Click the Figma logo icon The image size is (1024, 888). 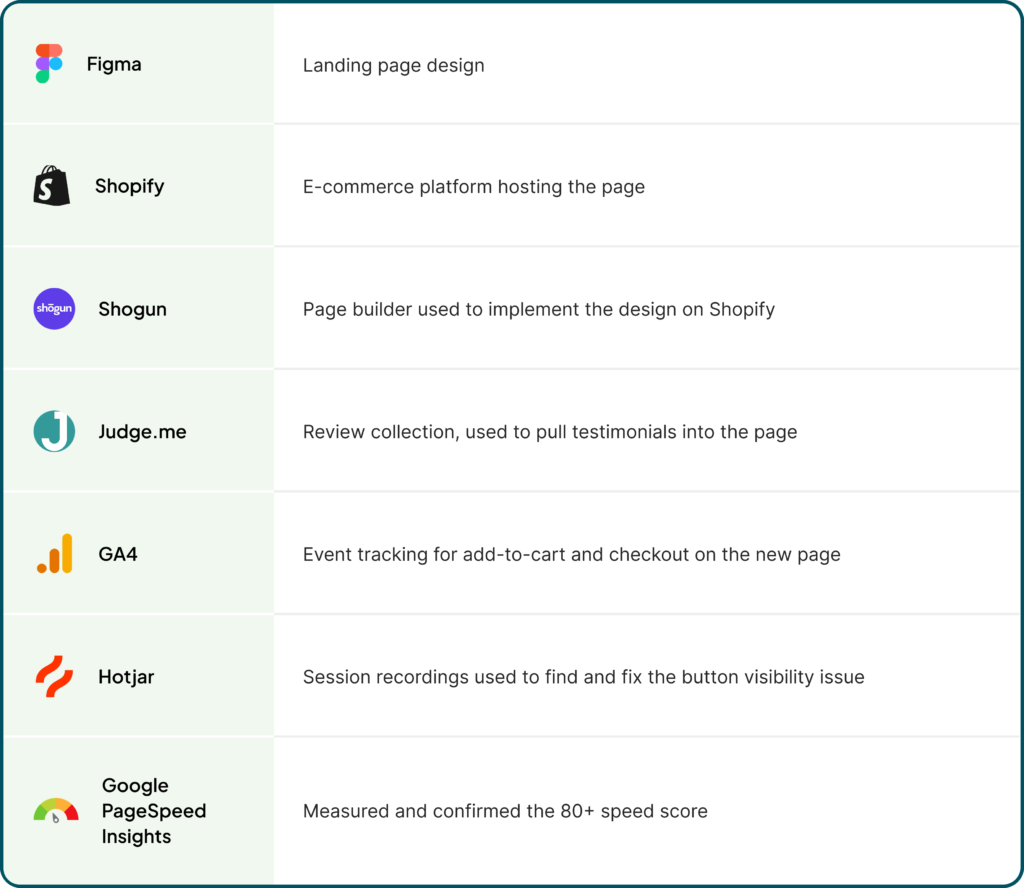click(49, 63)
